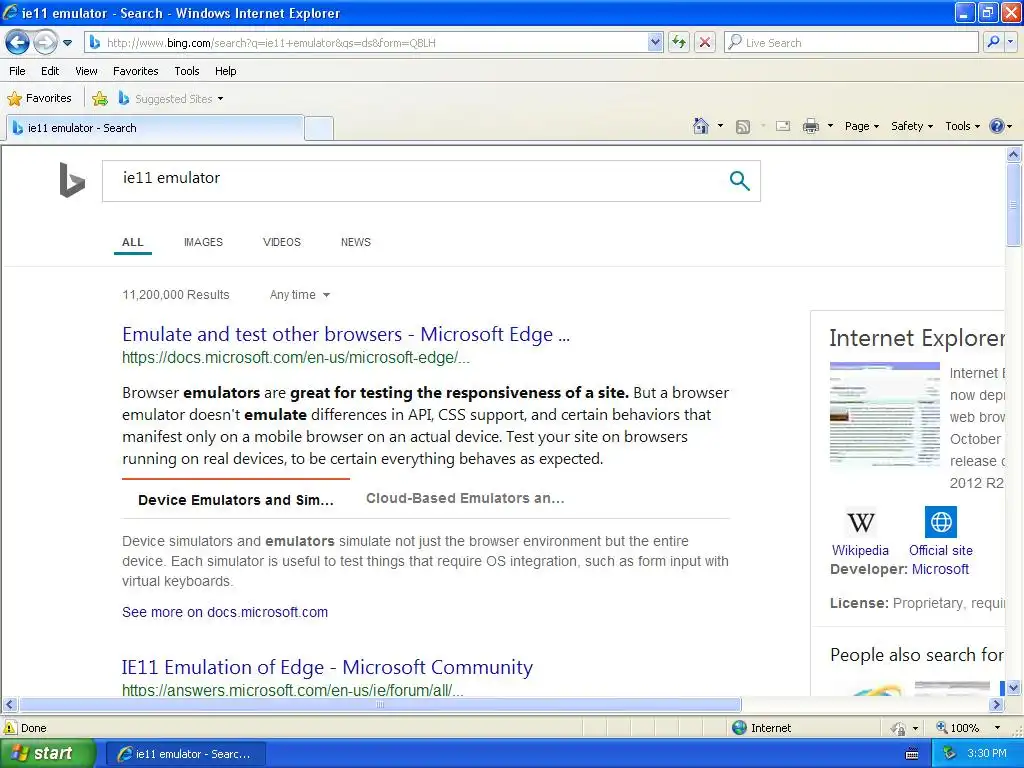Open 'Emulate and test other browsers' result
This screenshot has width=1024, height=768.
[x=345, y=334]
